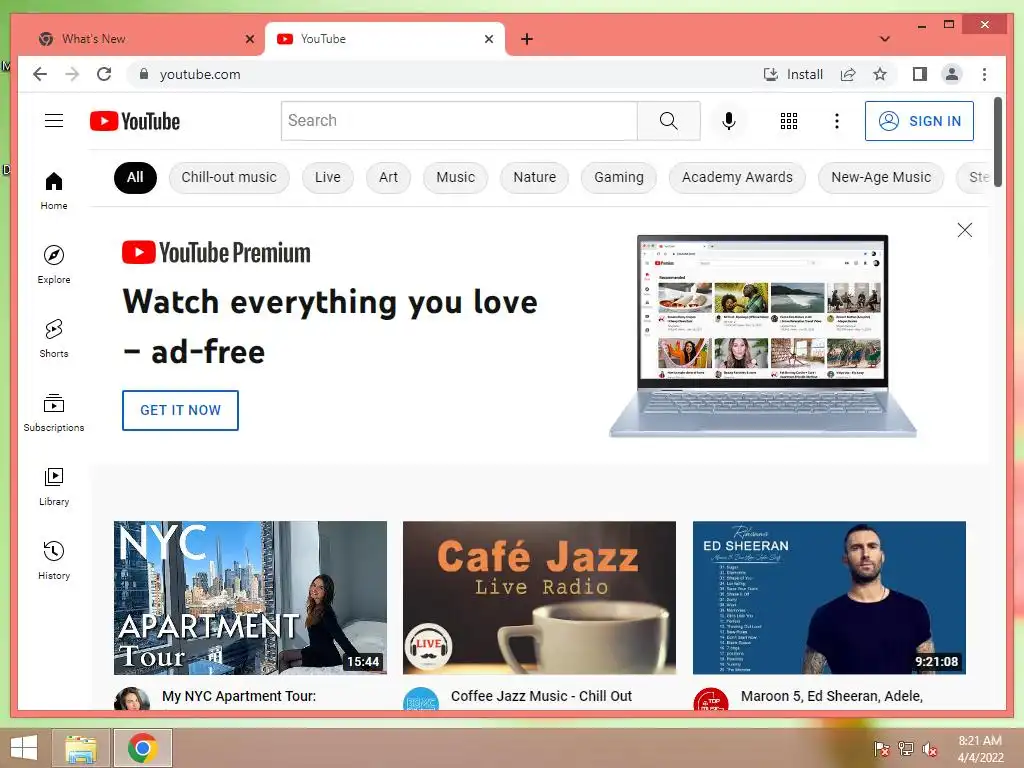
Task: Open Maroon 5, Ed Sheeran, Adele title
Action: pyautogui.click(x=831, y=696)
